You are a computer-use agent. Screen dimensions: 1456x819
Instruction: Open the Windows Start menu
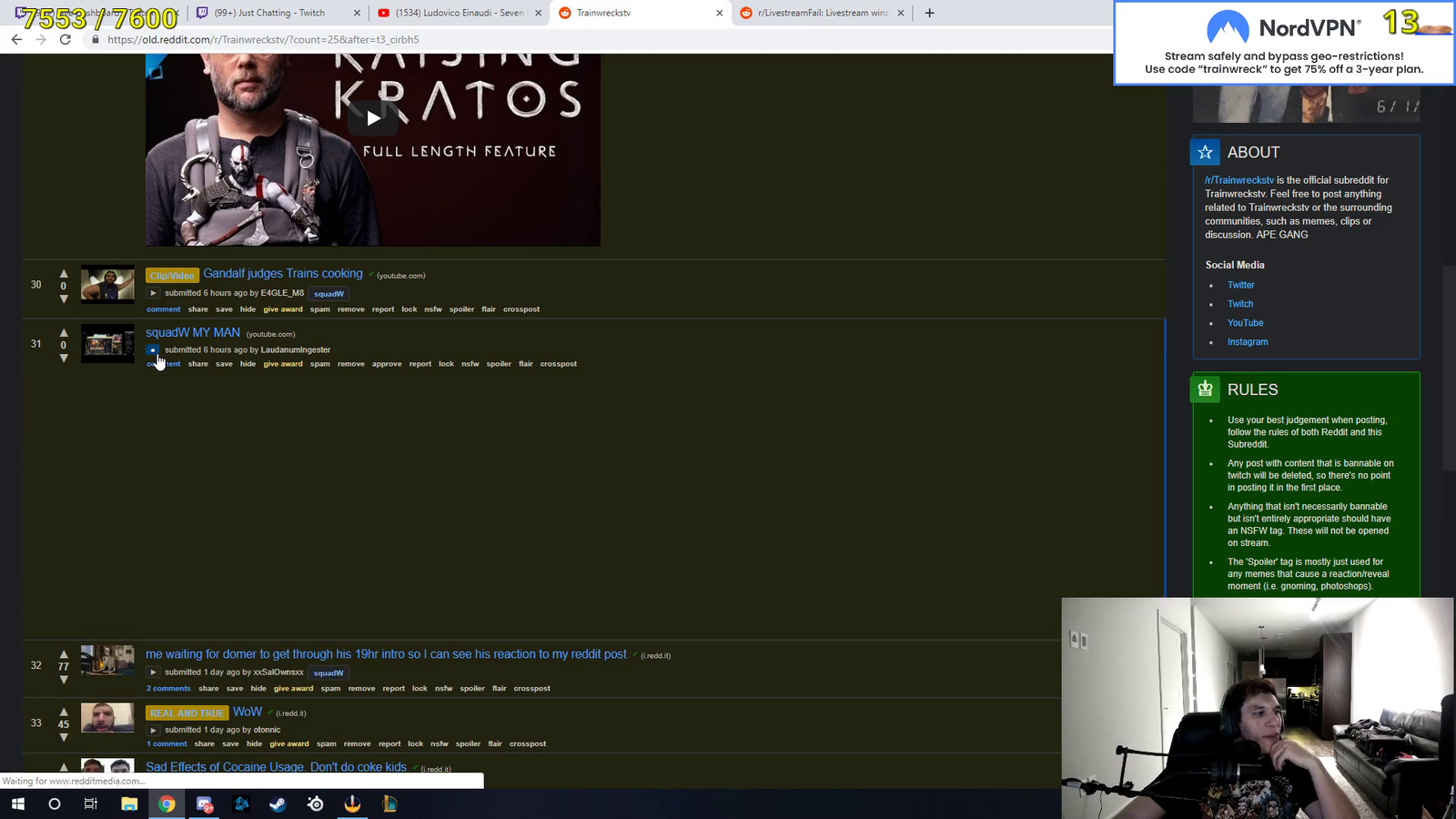pos(17,804)
